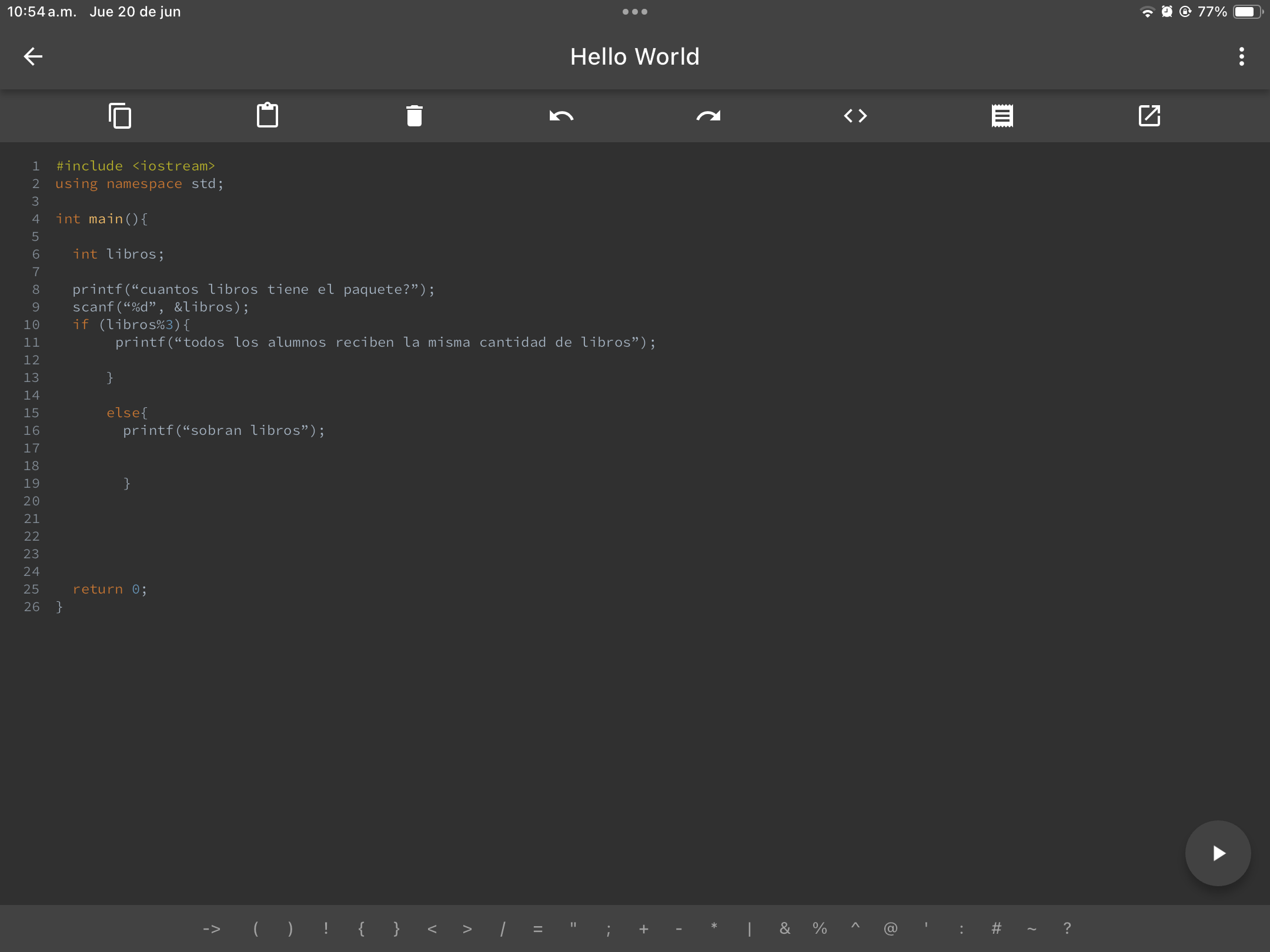This screenshot has width=1270, height=952.
Task: Click the code format brackets icon
Action: [855, 116]
